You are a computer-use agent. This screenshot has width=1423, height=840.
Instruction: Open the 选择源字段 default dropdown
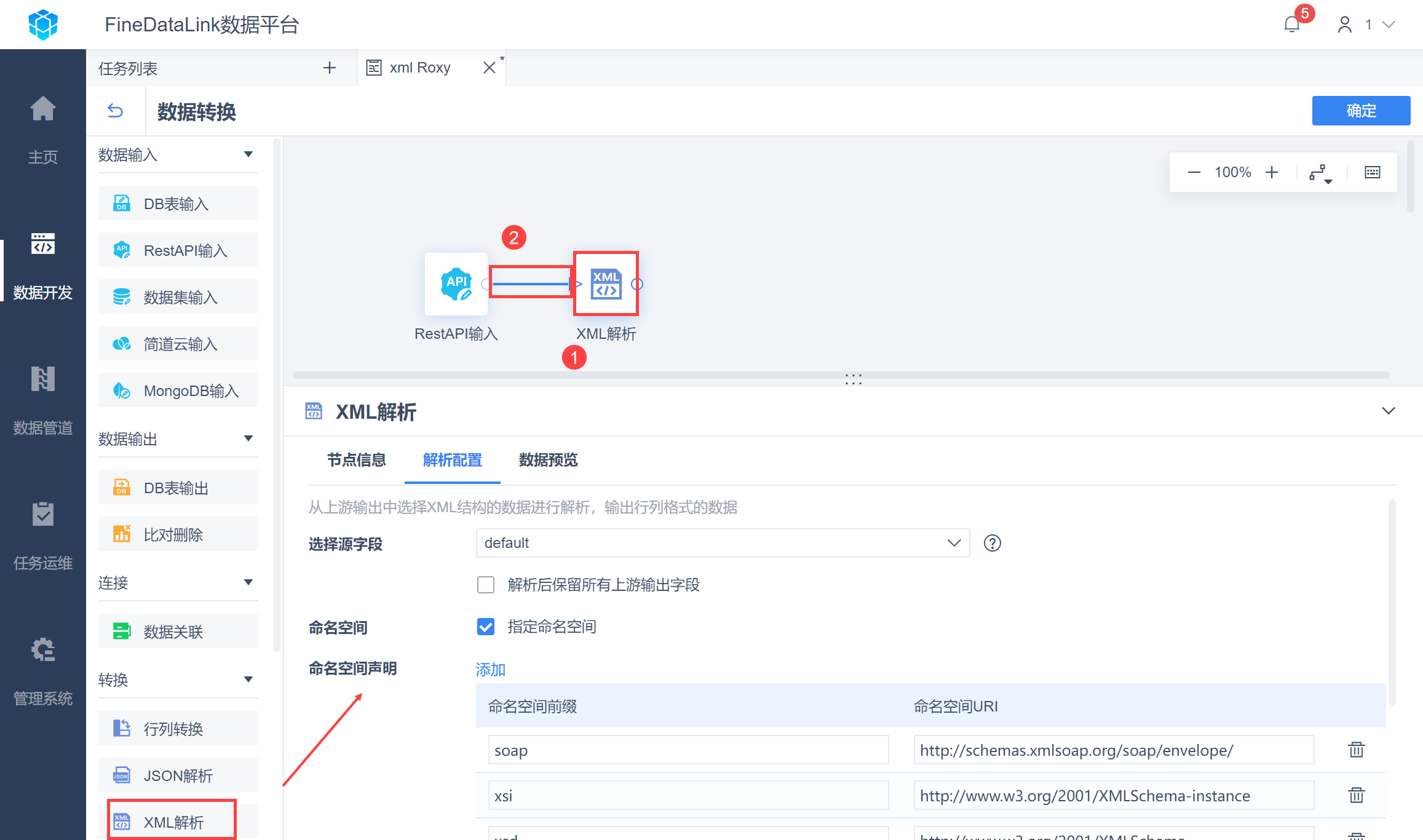(722, 543)
